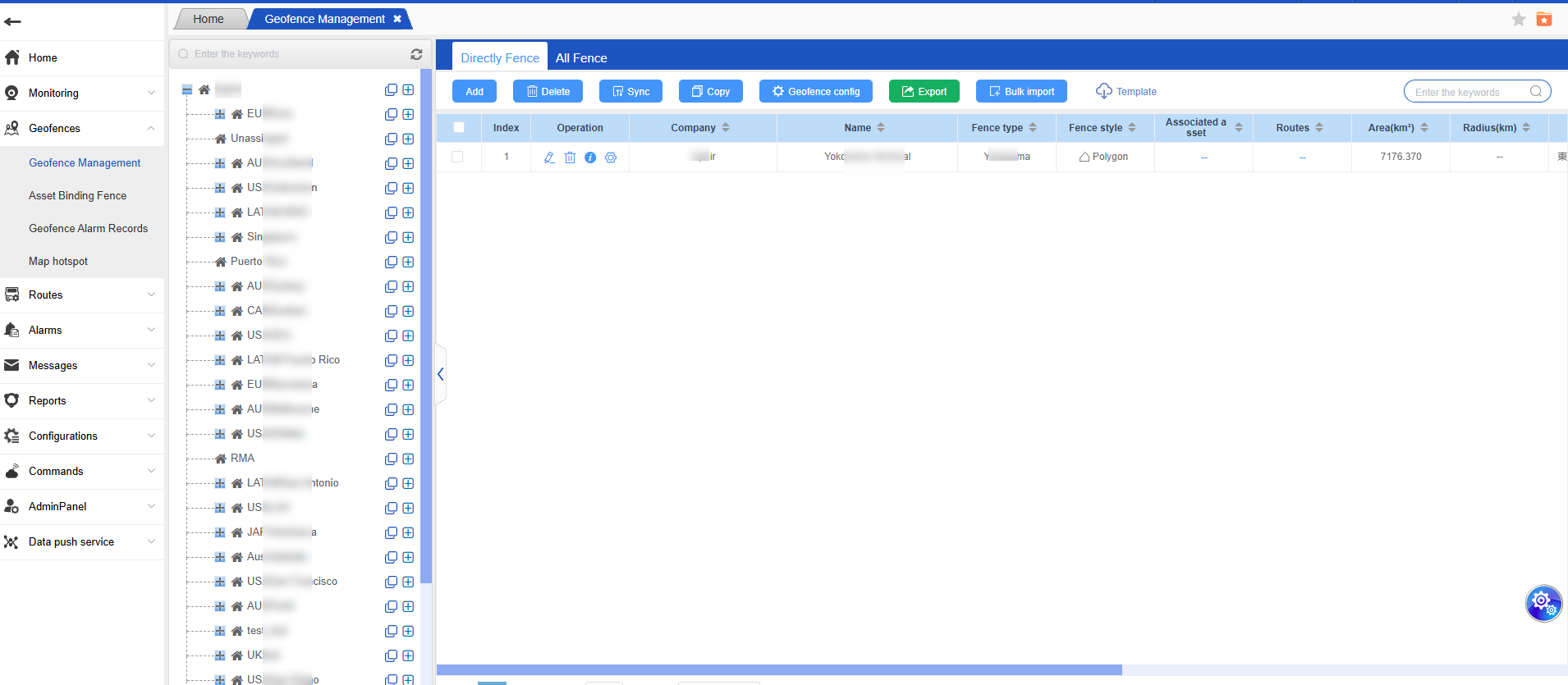This screenshot has height=685, width=1568.
Task: Toggle the select-all checkbox in table header
Action: coord(459,127)
